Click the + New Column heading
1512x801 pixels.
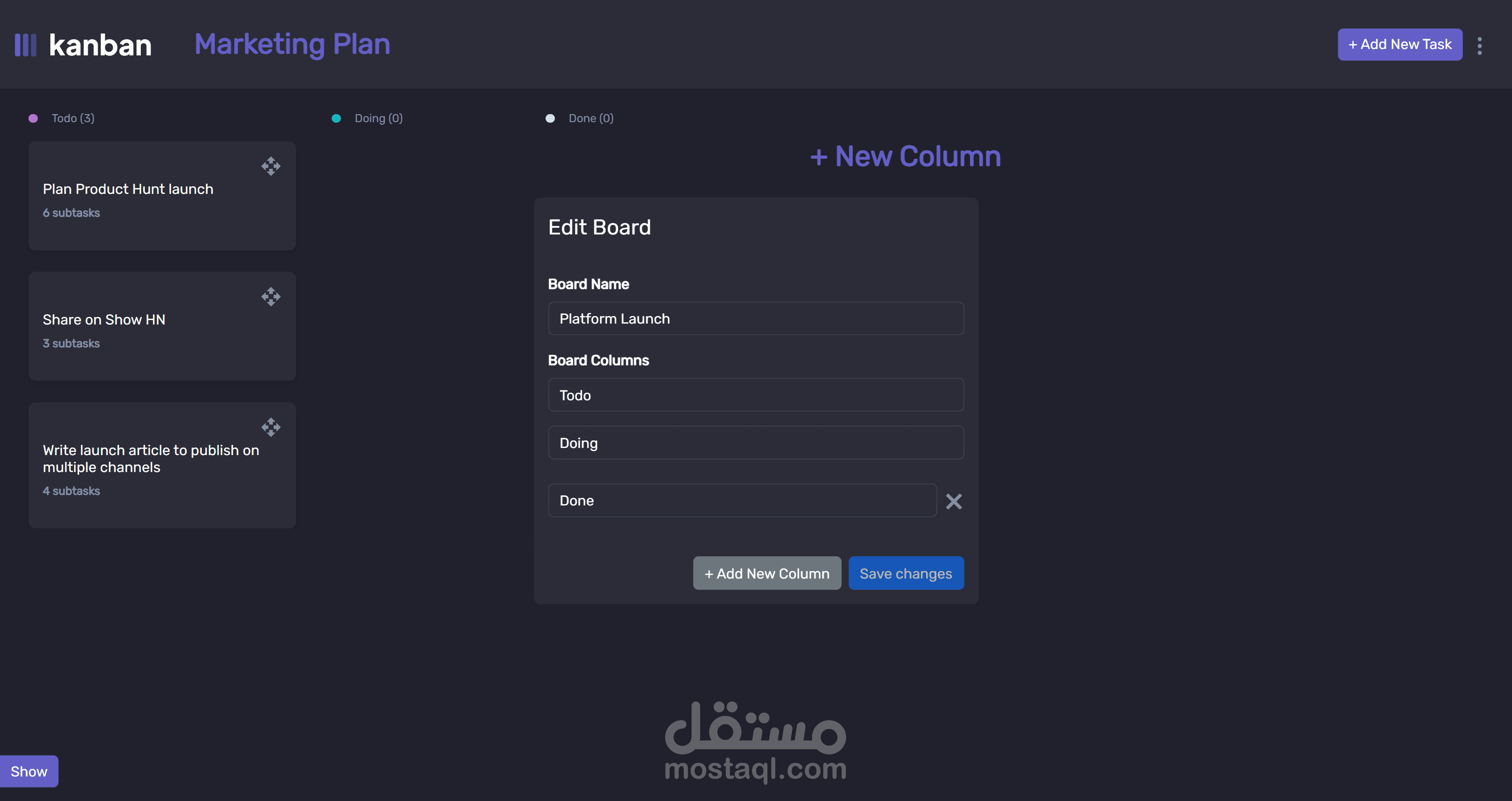pos(905,157)
